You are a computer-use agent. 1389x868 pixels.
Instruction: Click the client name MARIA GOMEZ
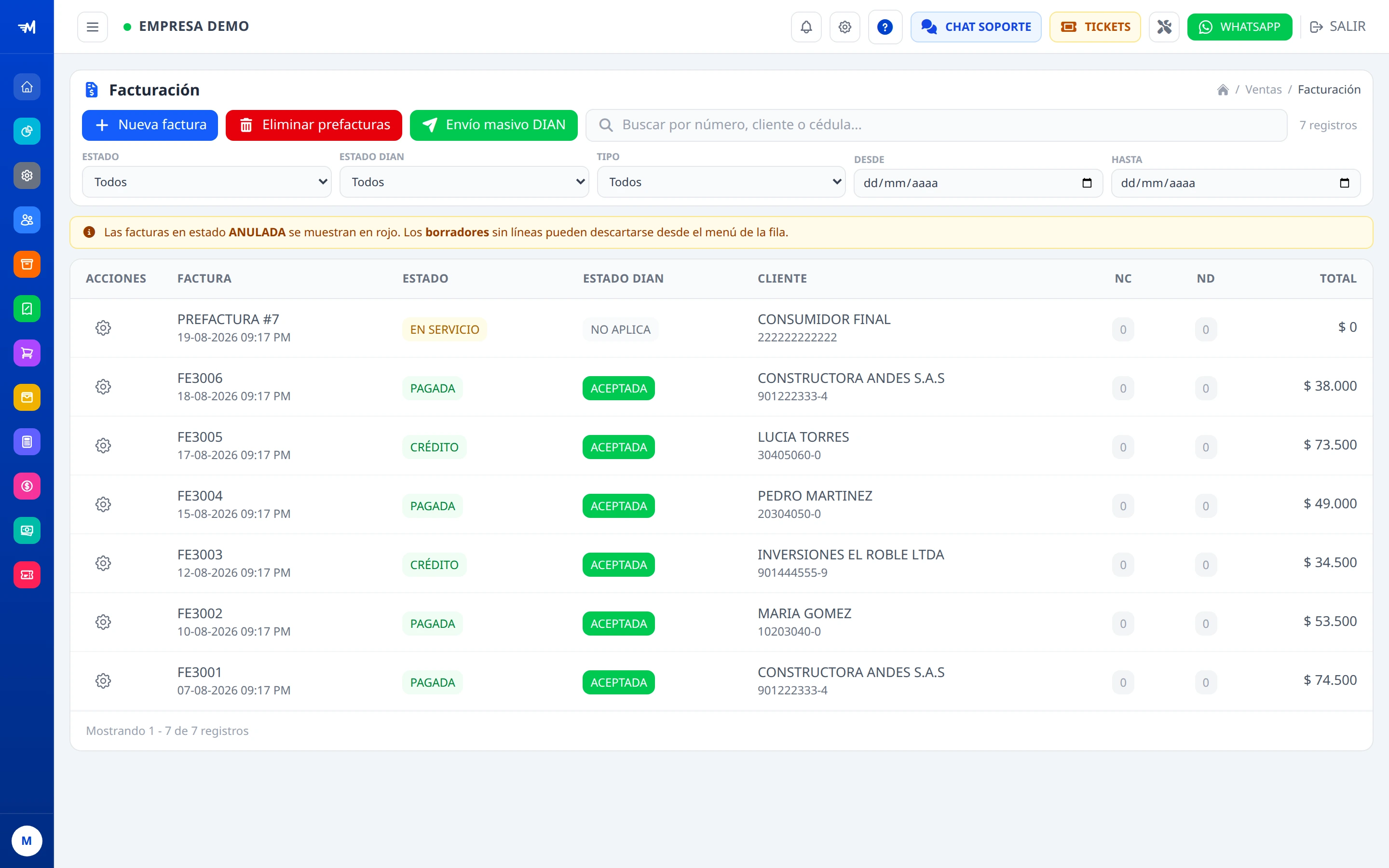[x=804, y=613]
